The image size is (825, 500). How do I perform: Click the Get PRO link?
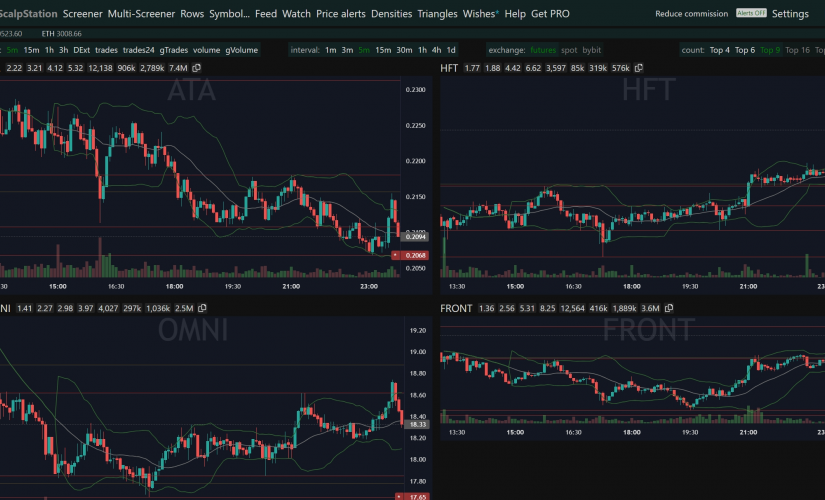[550, 14]
